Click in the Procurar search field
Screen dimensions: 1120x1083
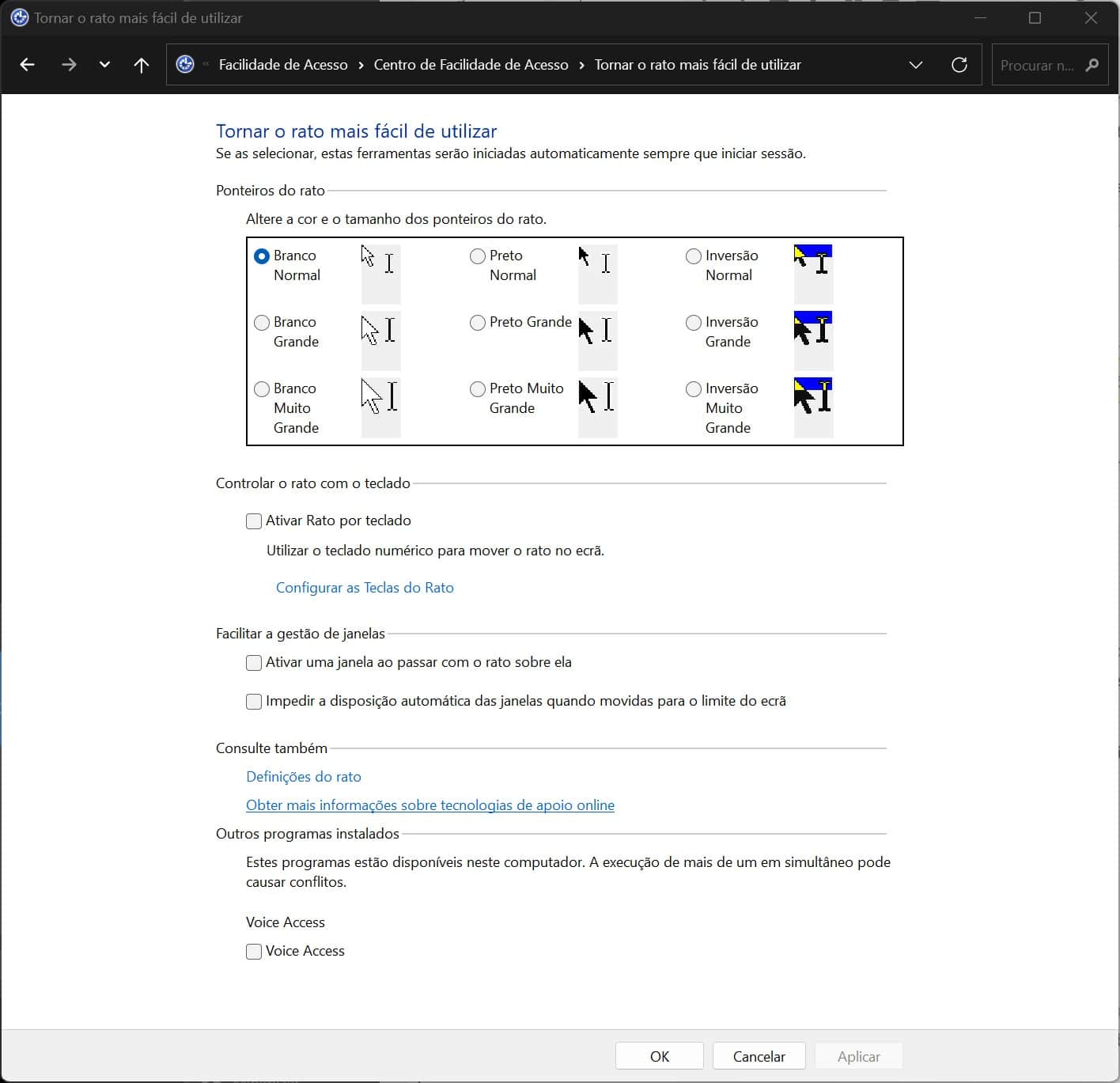point(1036,65)
